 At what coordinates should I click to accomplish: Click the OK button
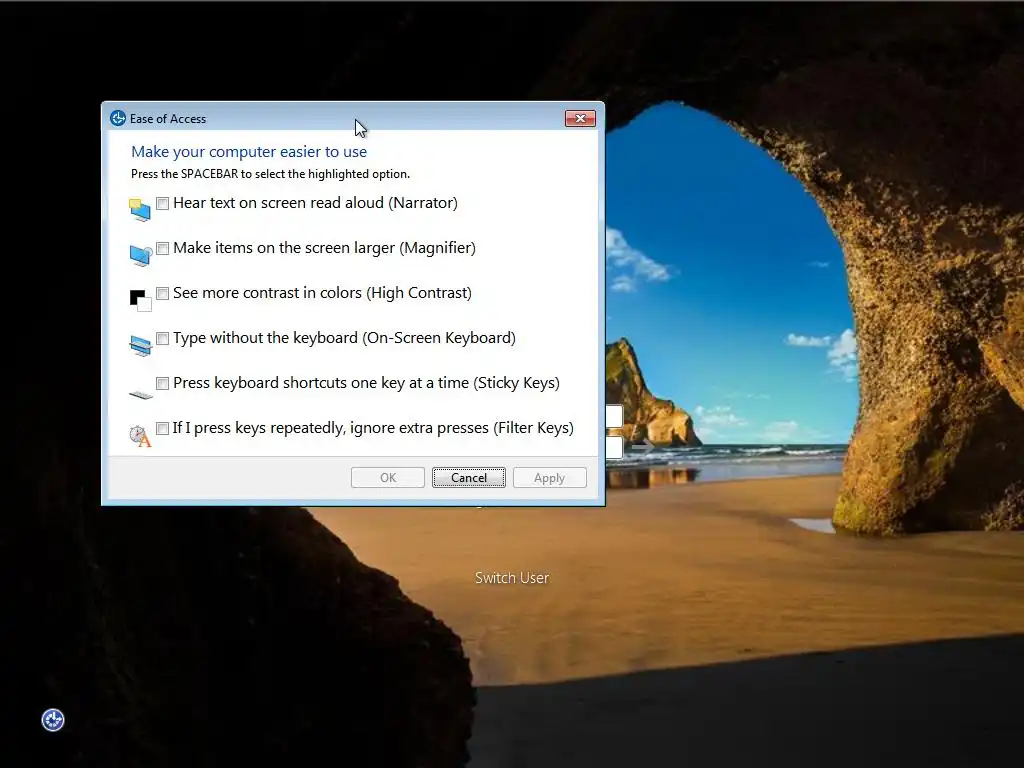pos(388,477)
